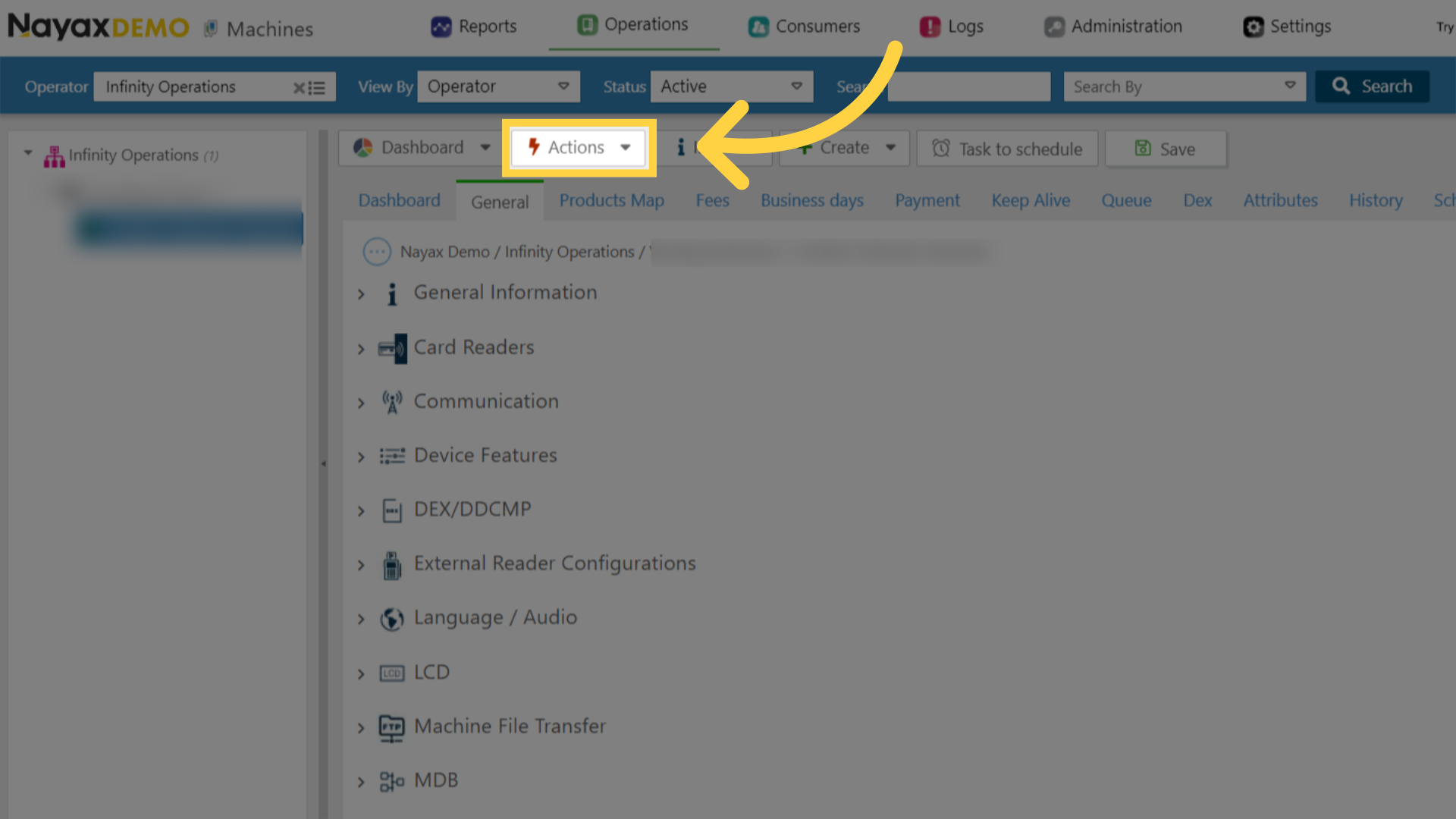Click the Administration icon

pyautogui.click(x=1054, y=27)
